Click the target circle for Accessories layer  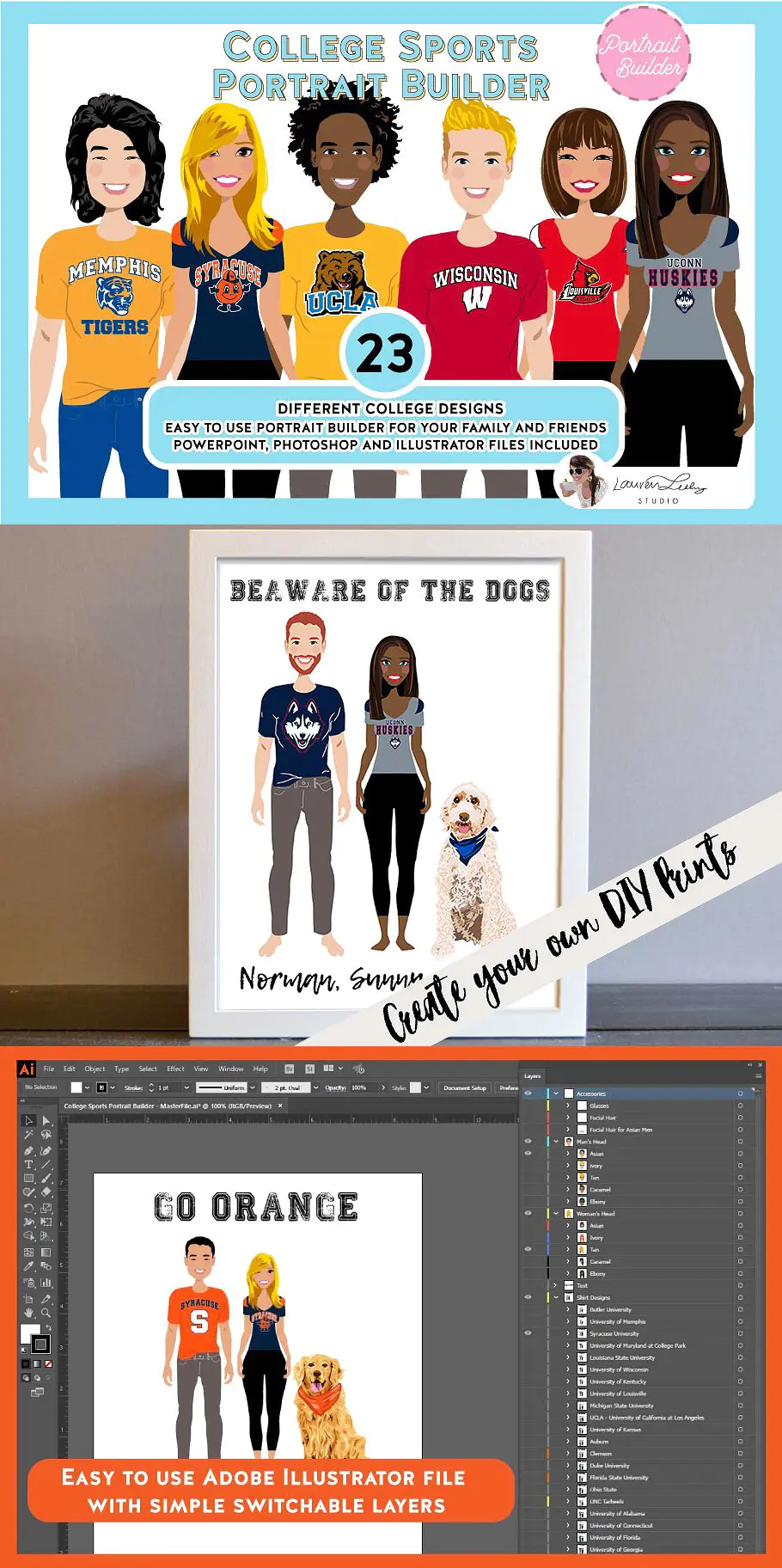coord(740,1093)
